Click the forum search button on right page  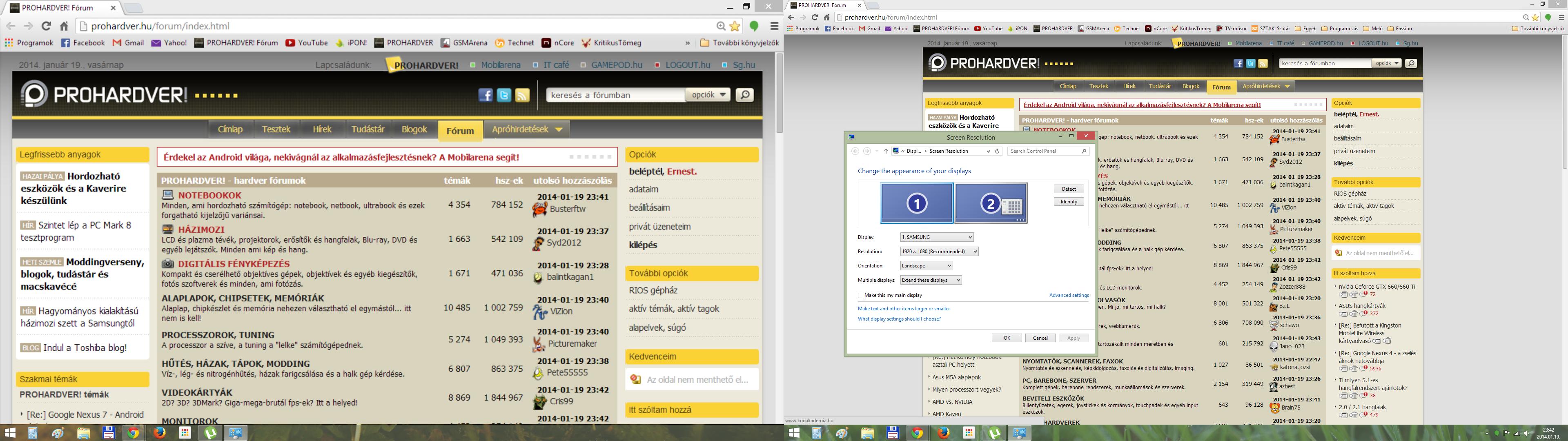pyautogui.click(x=1411, y=63)
